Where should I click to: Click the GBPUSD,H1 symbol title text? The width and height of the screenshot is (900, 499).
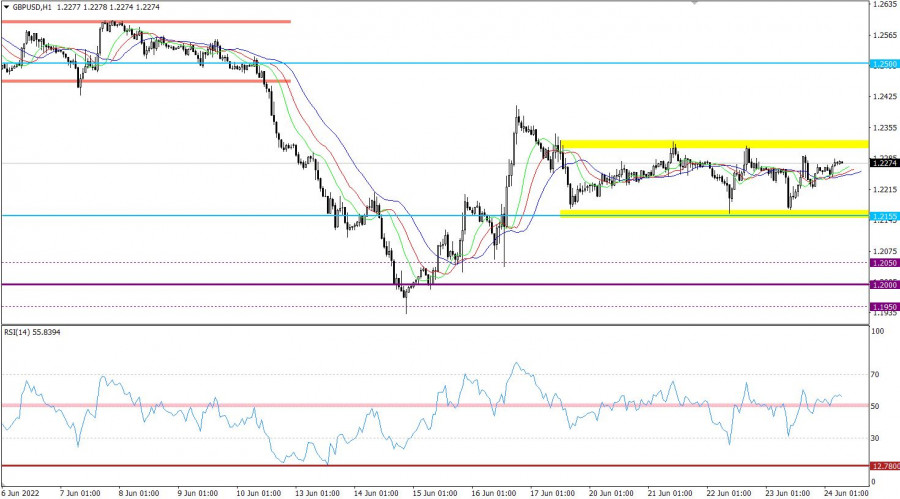click(33, 7)
